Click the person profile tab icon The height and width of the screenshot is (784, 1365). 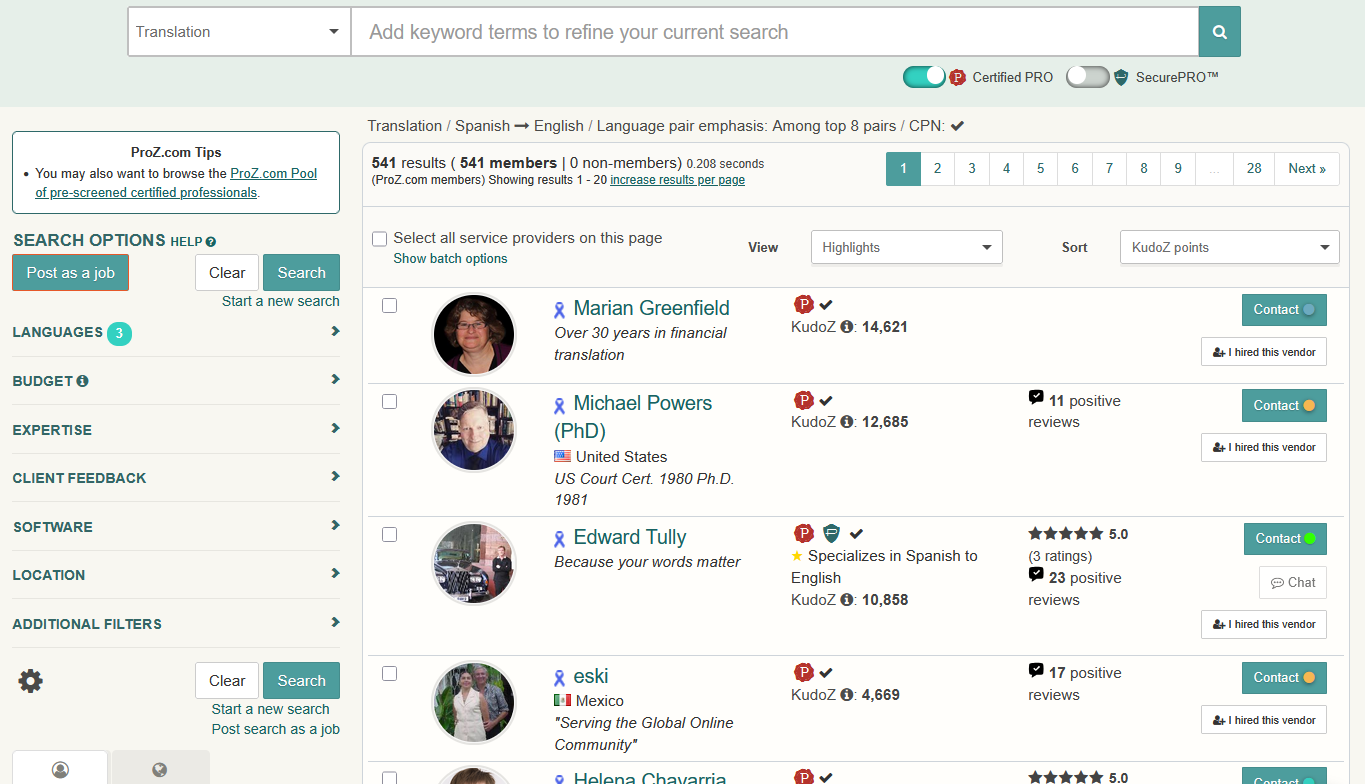60,769
